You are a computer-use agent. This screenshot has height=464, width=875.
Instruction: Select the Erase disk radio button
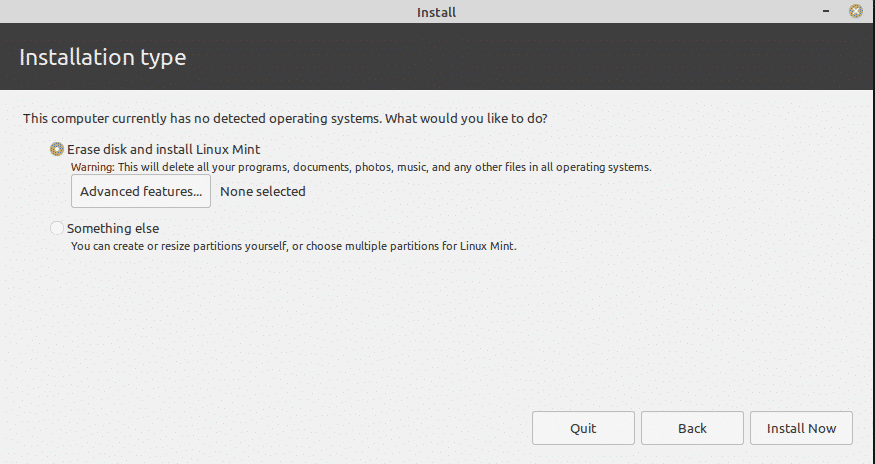pos(57,149)
